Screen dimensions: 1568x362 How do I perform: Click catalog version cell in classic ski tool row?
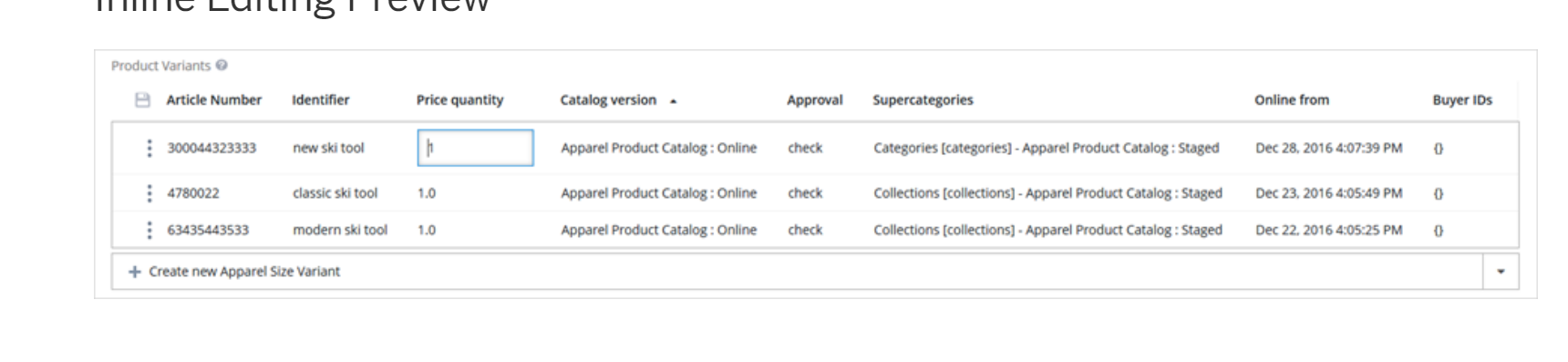[x=658, y=193]
